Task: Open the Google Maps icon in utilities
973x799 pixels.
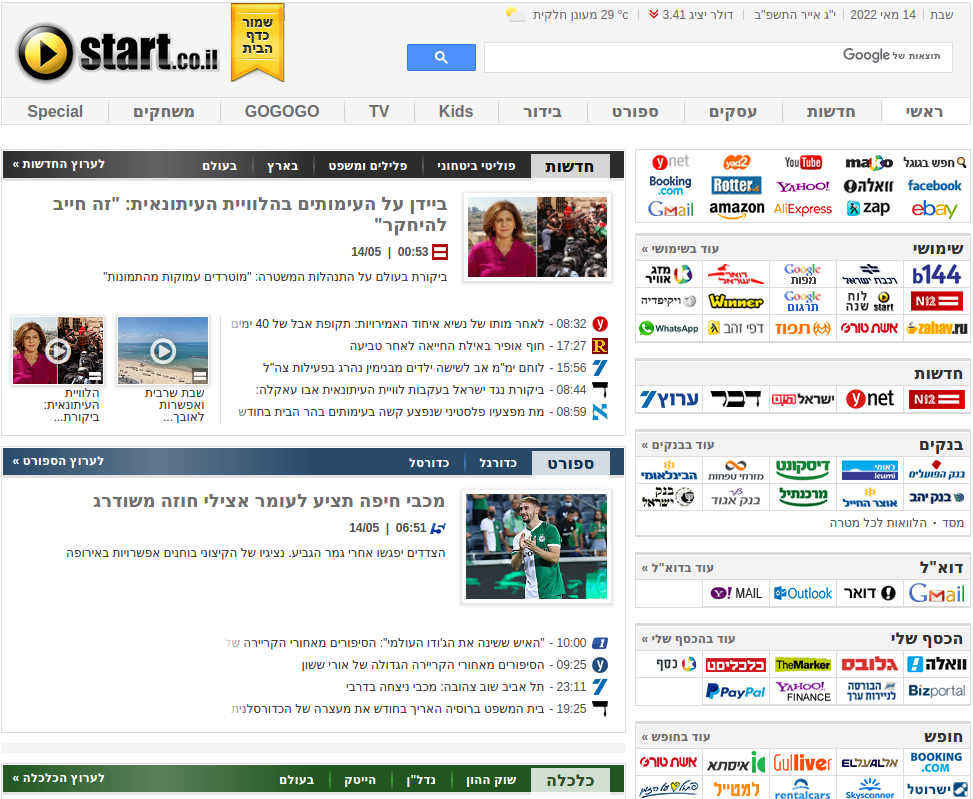Action: [x=802, y=274]
